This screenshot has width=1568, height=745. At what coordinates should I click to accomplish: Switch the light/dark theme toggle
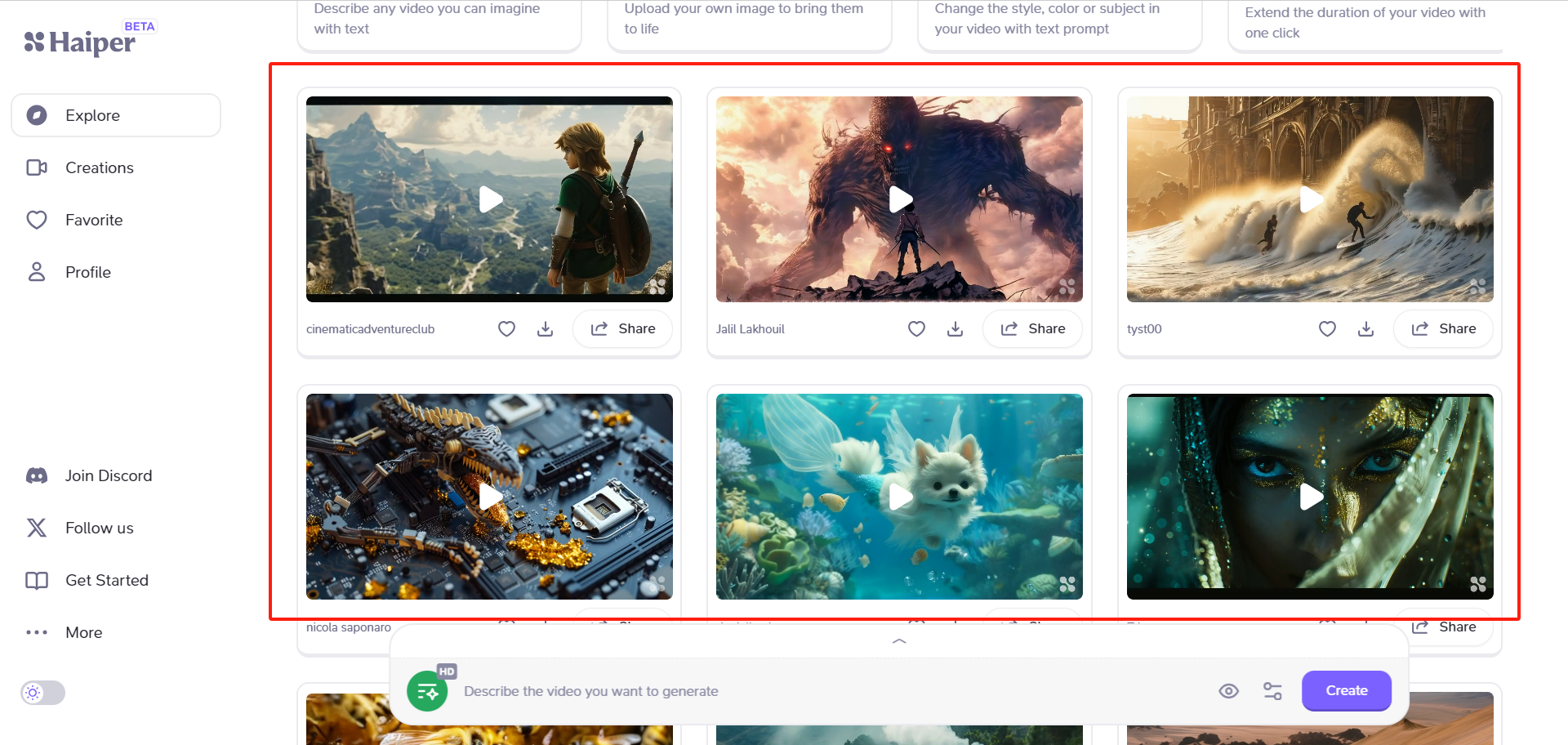[x=42, y=693]
